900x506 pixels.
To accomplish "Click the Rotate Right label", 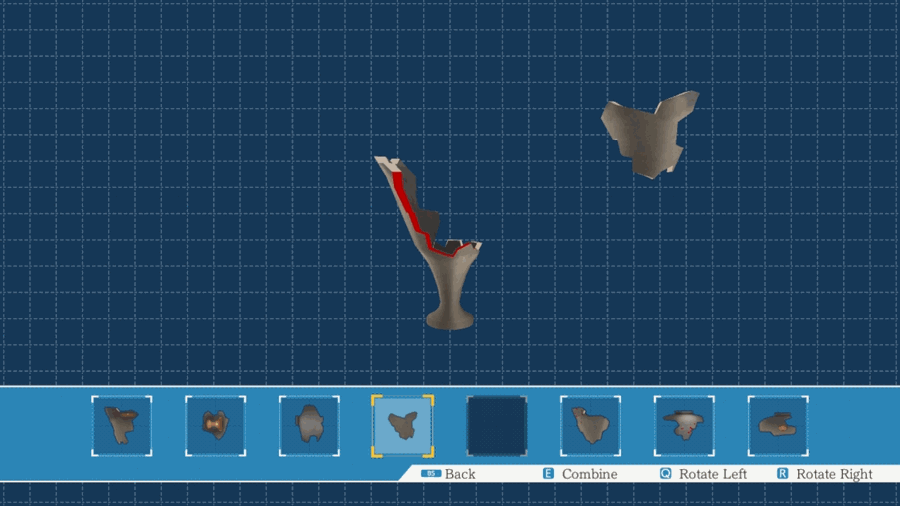I will click(x=834, y=474).
